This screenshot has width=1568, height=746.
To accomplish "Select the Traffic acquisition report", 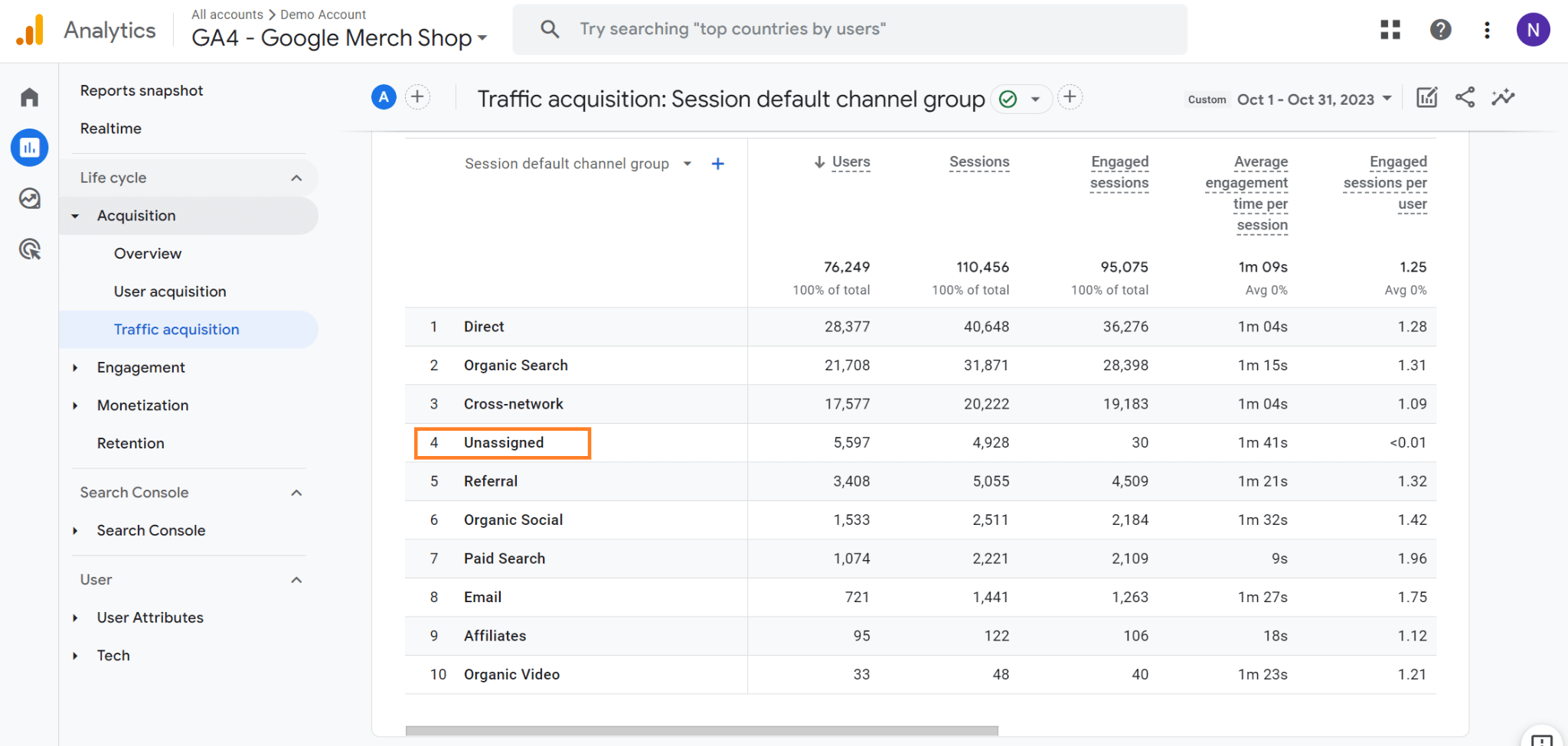I will 189,330.
